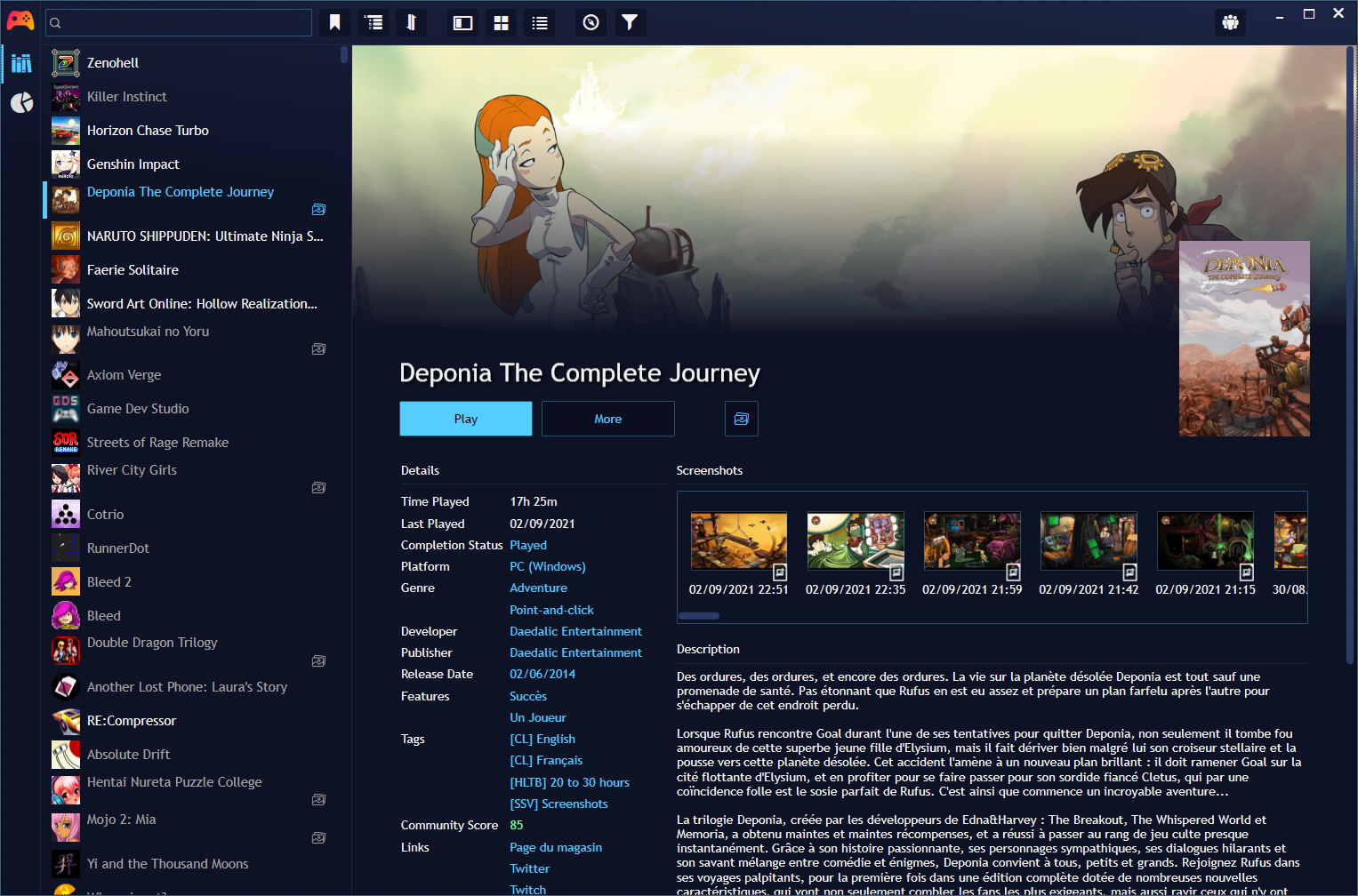The width and height of the screenshot is (1358, 896).
Task: Click the screenshots horizontal scrollbar thumb
Action: [699, 615]
